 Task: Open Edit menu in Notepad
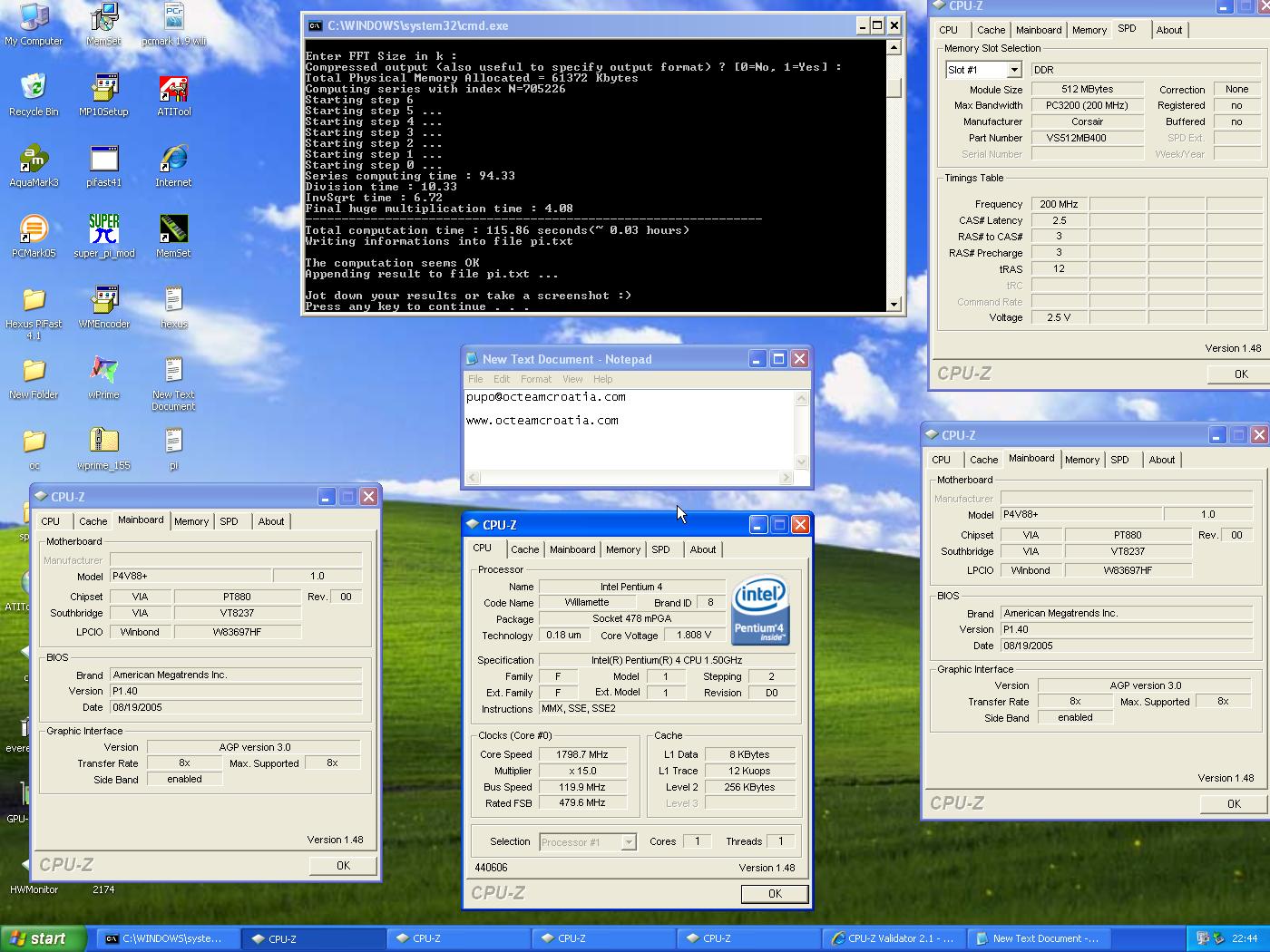coord(502,379)
